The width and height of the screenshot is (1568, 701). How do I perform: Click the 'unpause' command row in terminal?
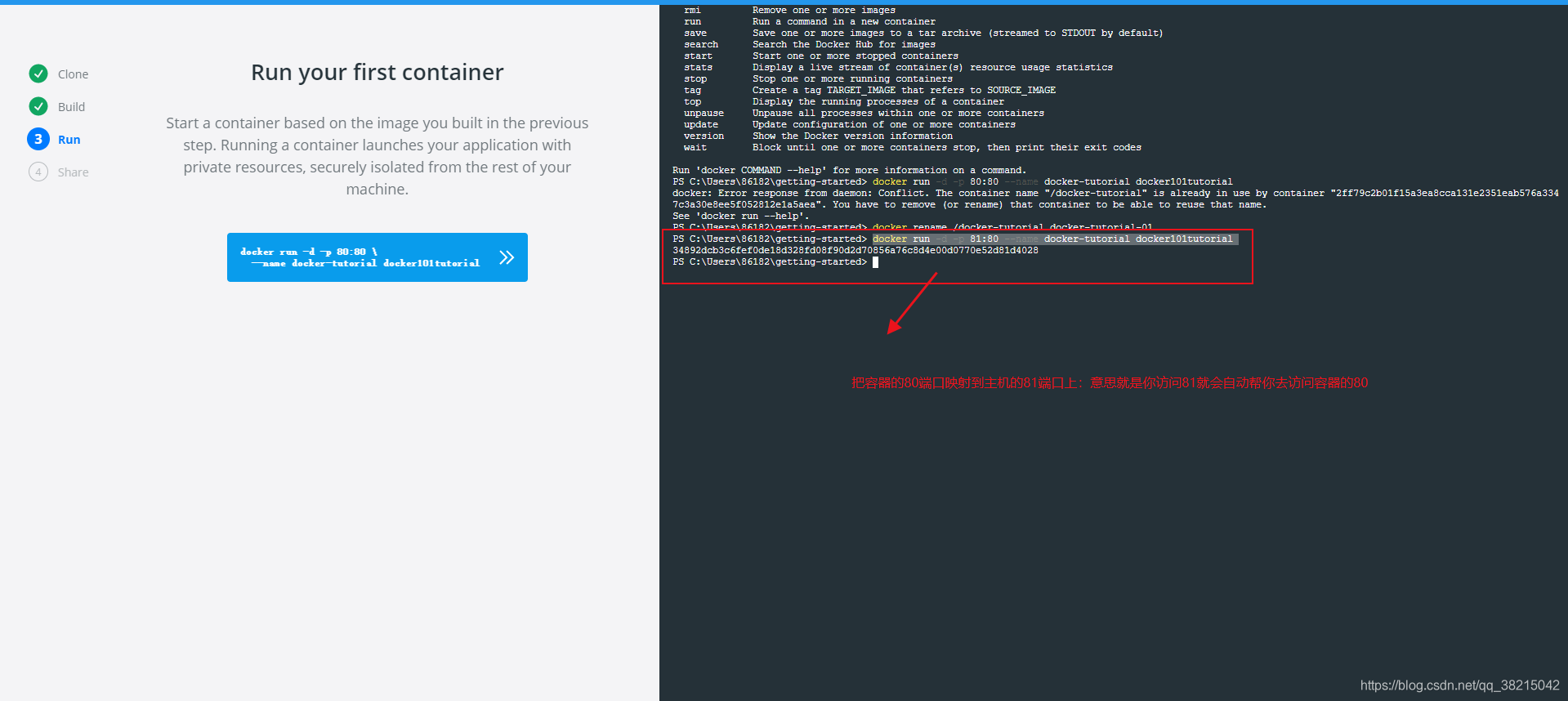[x=864, y=114]
